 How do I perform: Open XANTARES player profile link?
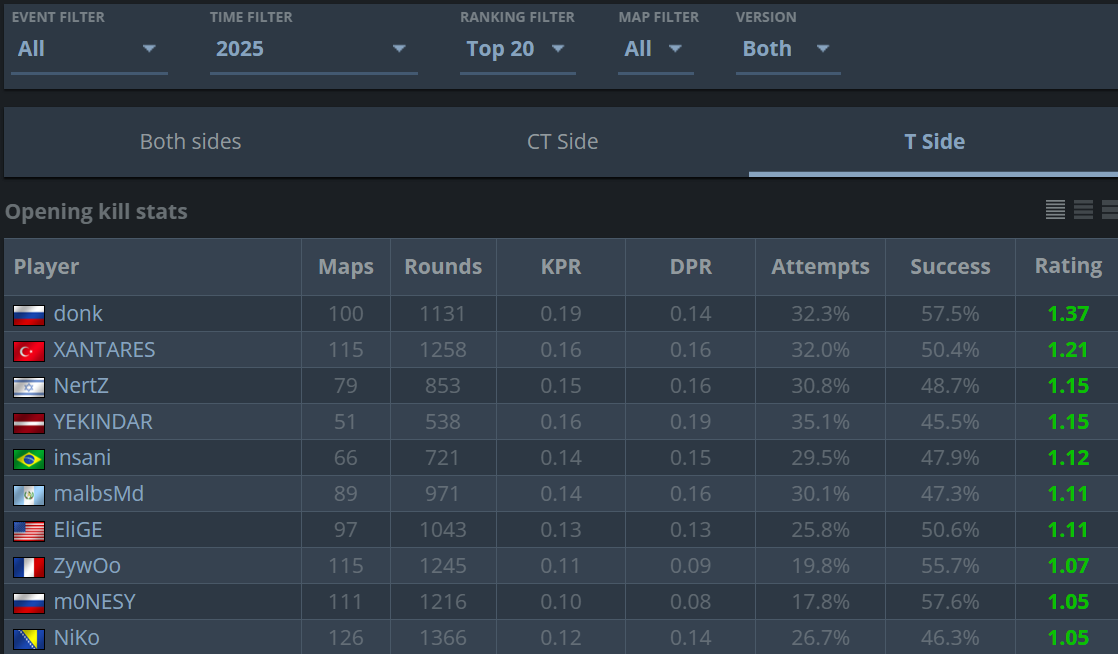[104, 350]
